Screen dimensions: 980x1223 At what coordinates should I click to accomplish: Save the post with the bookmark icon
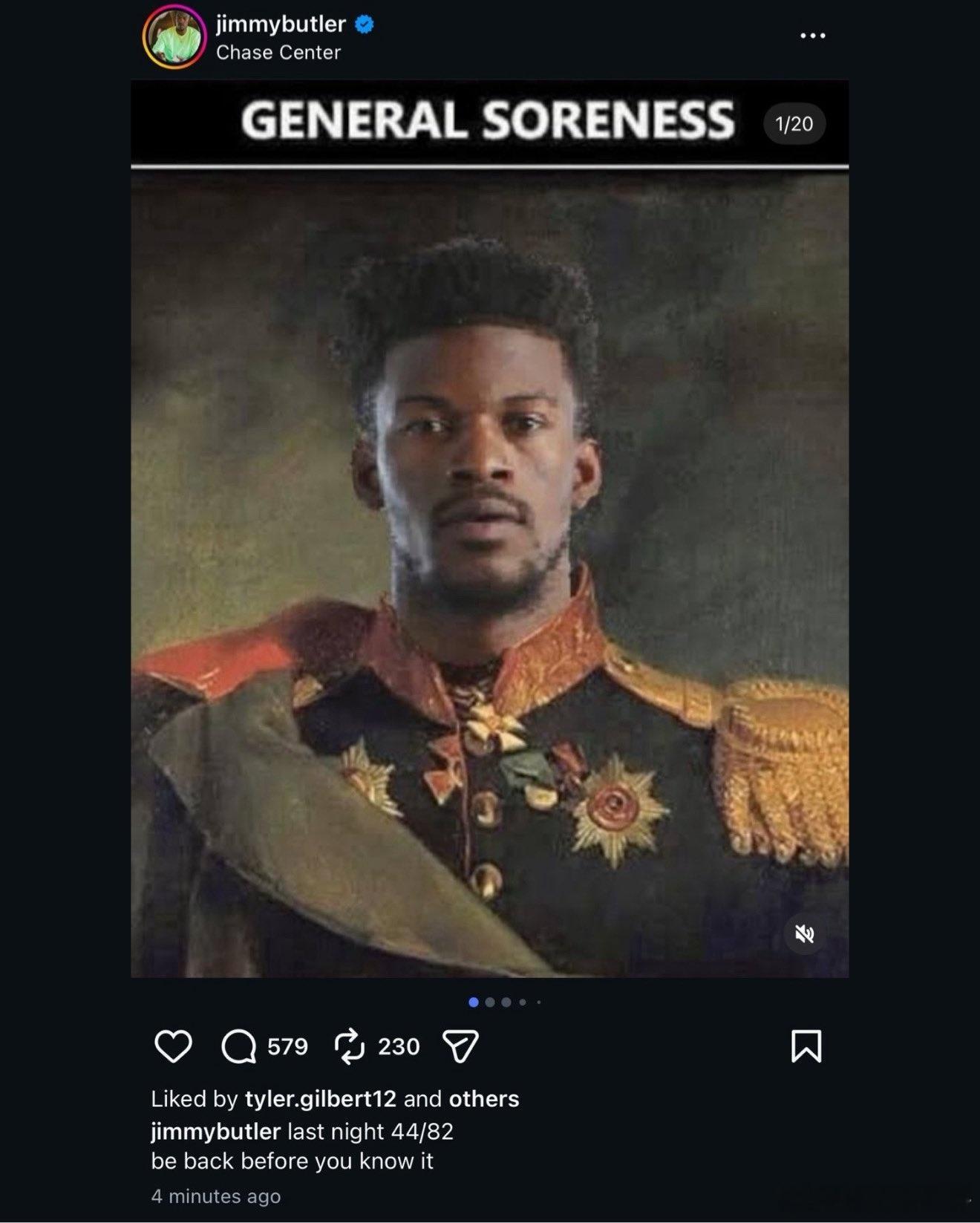(806, 1046)
